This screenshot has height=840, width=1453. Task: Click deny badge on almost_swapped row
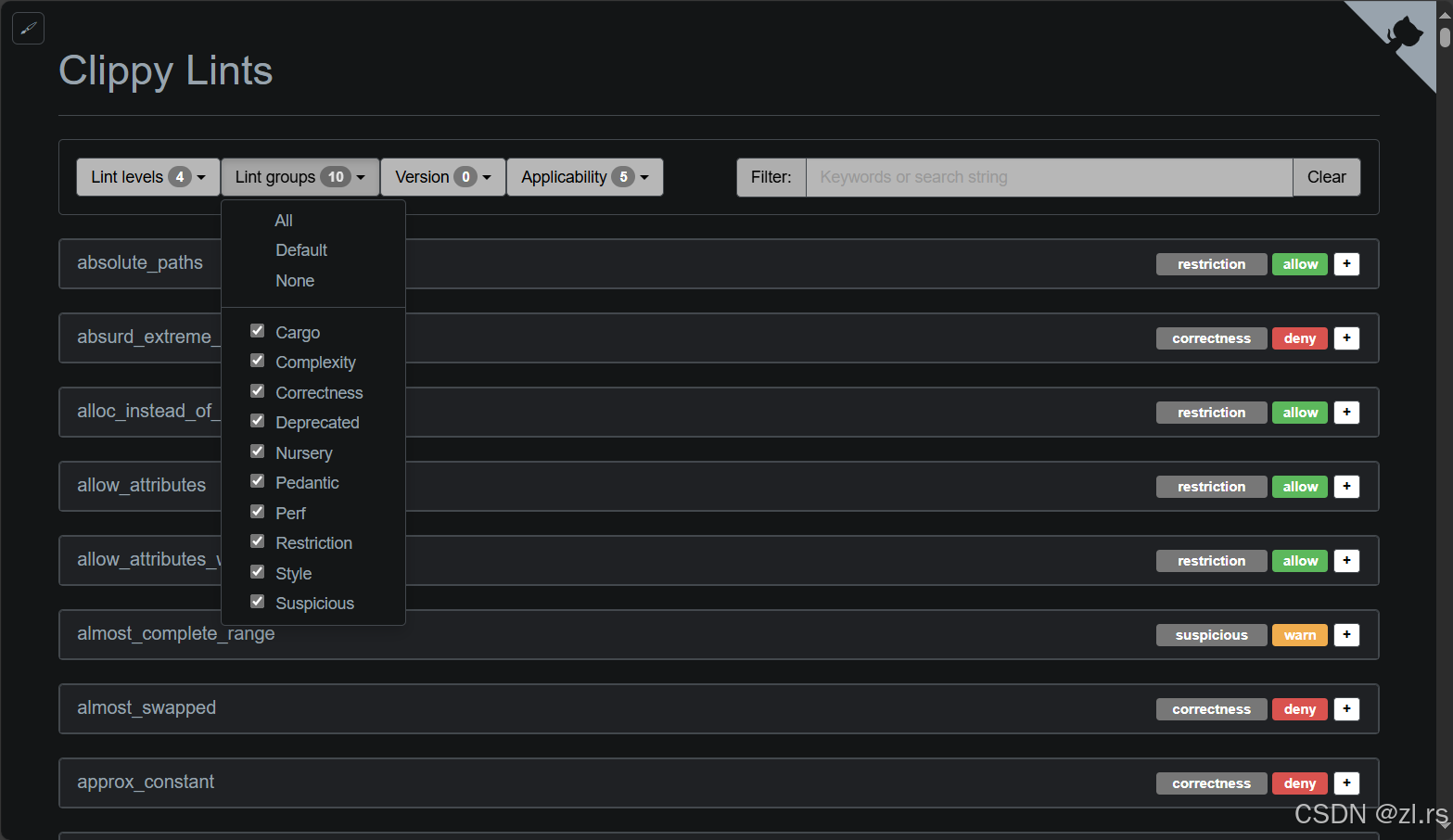coord(1300,709)
